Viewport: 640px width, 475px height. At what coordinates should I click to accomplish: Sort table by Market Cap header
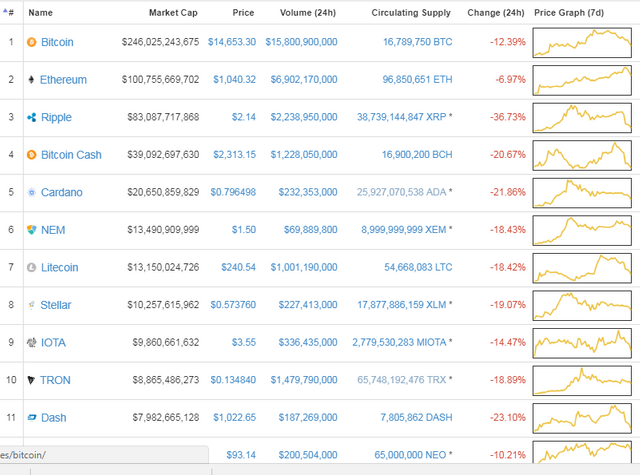[x=173, y=13]
